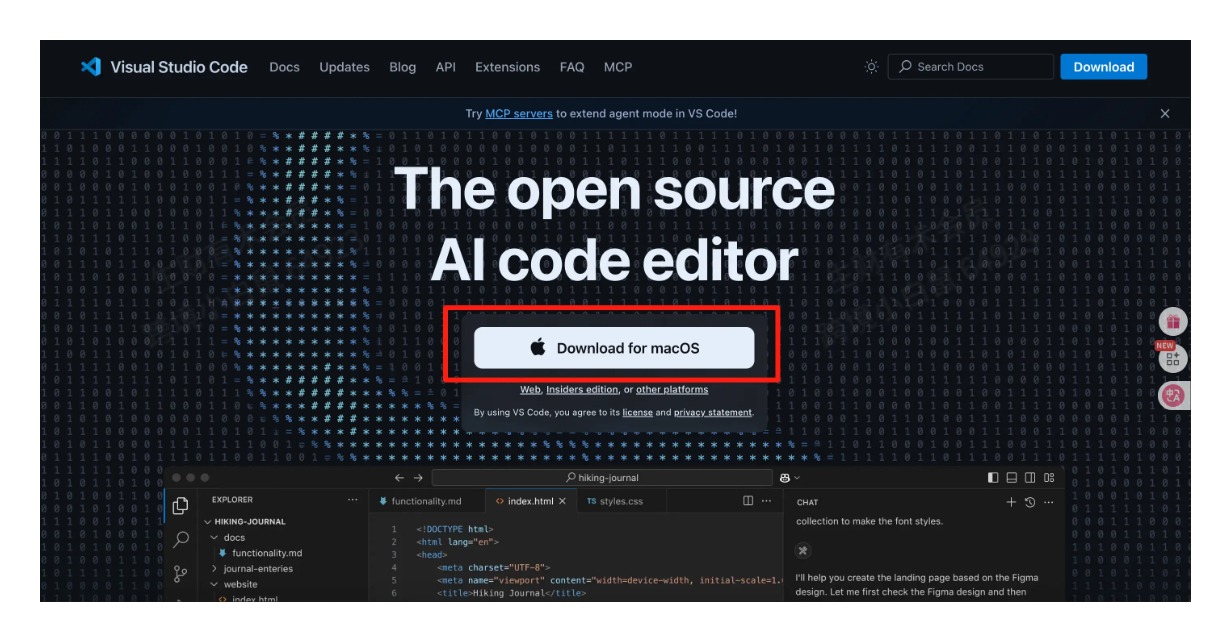Open the Extensions nav item
1231x642 pixels.
(508, 67)
